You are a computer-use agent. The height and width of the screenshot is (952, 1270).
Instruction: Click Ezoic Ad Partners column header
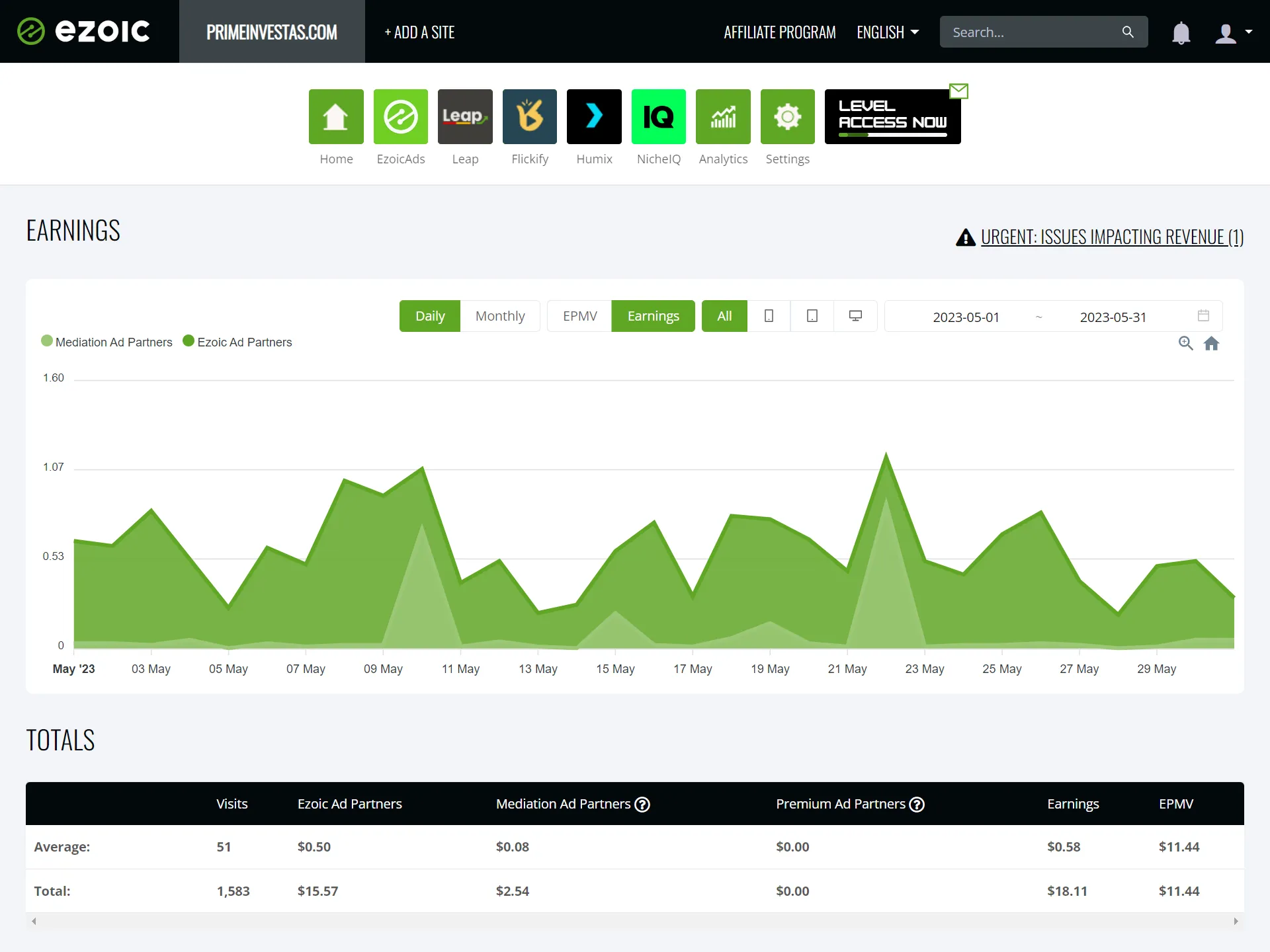(350, 804)
